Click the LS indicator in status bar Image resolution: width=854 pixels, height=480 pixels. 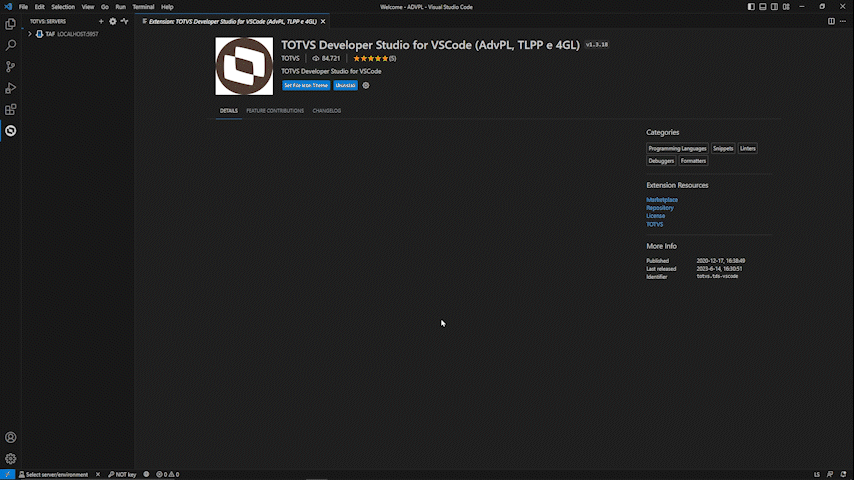point(816,475)
